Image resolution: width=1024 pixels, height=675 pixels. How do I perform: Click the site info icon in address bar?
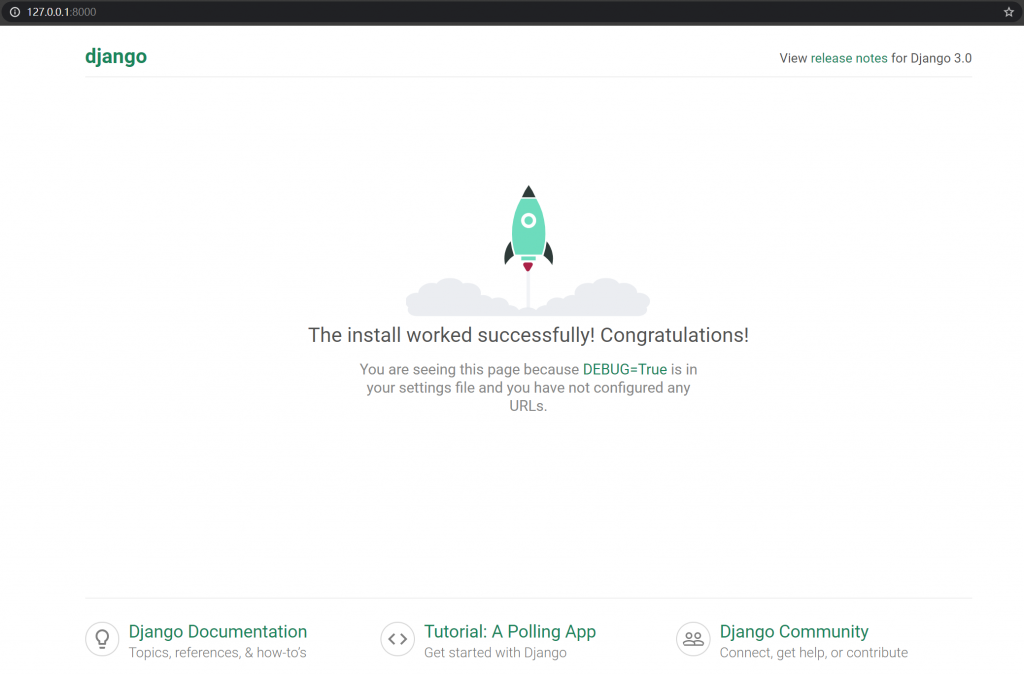coord(14,12)
